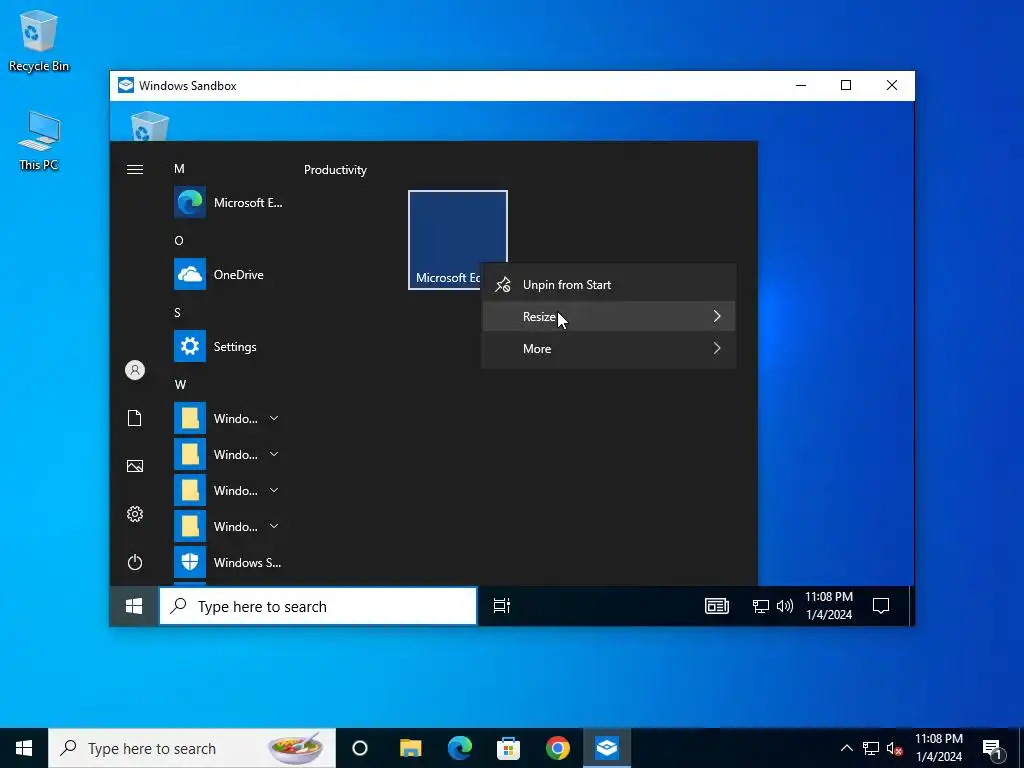Click host taskbar clock and date
The height and width of the screenshot is (768, 1024).
[x=938, y=748]
